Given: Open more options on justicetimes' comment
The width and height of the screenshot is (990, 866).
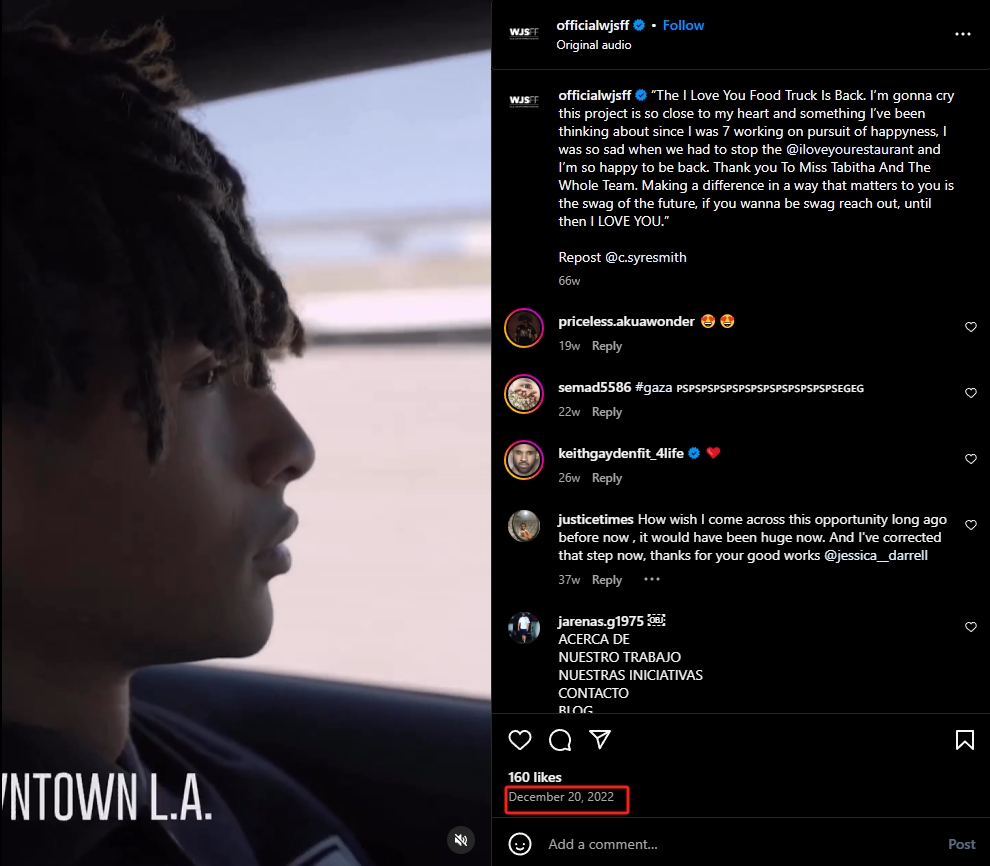Looking at the screenshot, I should (x=652, y=579).
